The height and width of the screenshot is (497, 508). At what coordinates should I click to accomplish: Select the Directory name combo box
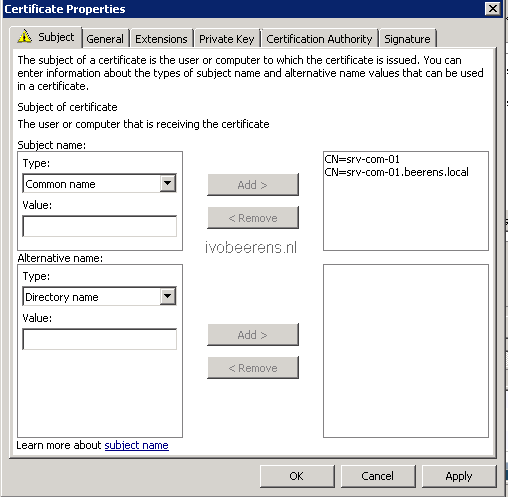[99, 296]
